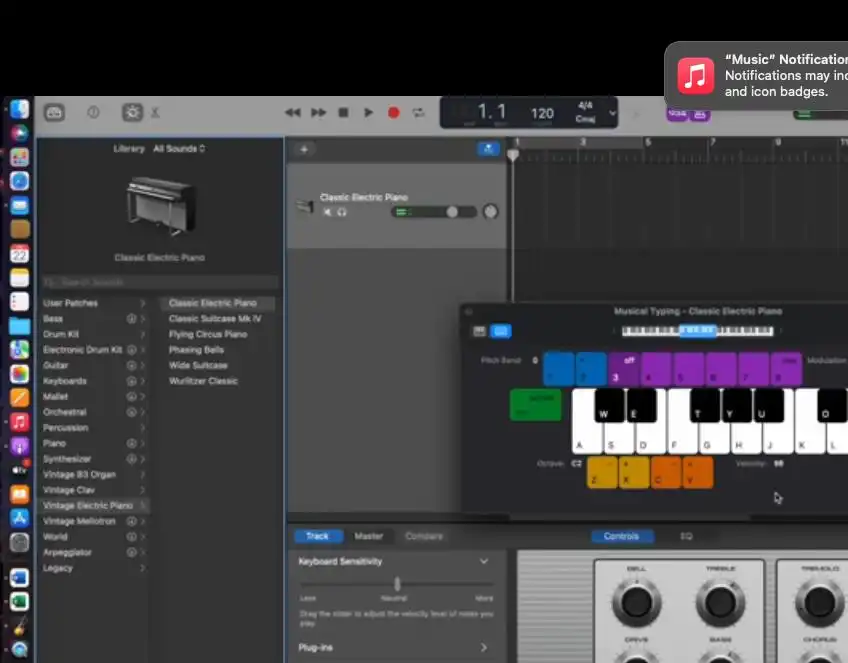Raise the octave with the X key
The width and height of the screenshot is (848, 663).
coord(634,473)
